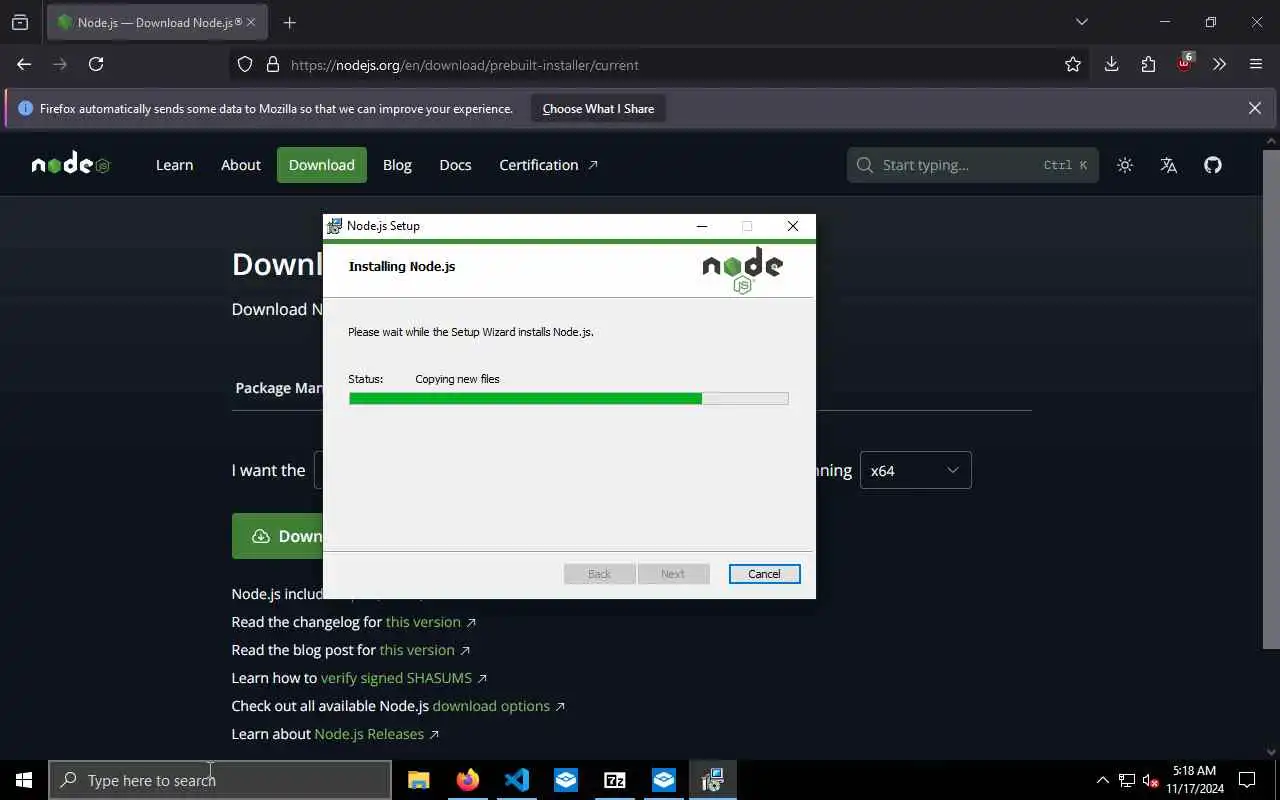Viewport: 1280px width, 800px height.
Task: Click the uBlock Origin extension icon
Action: (1184, 63)
